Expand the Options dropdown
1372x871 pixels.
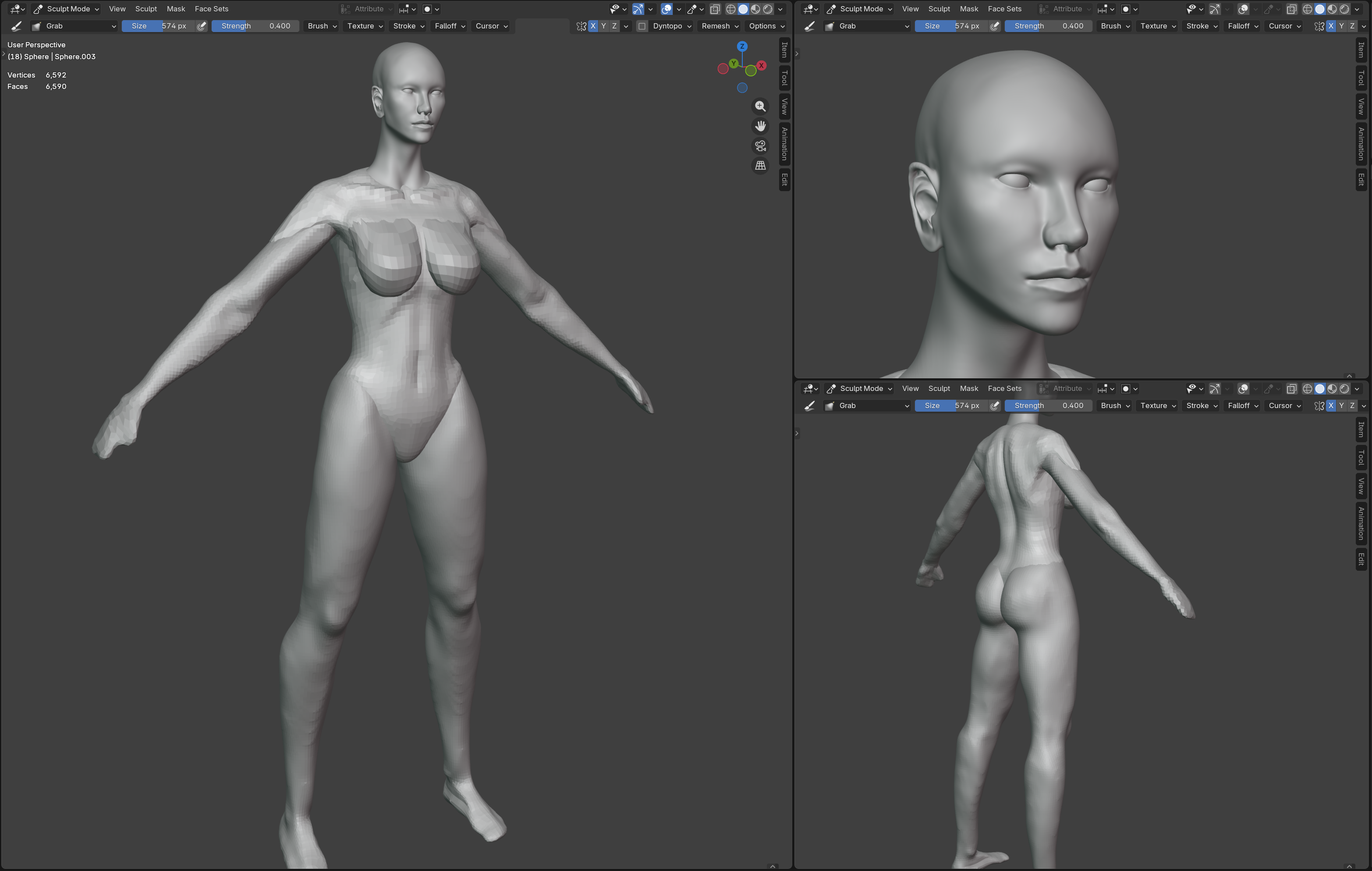[x=766, y=26]
